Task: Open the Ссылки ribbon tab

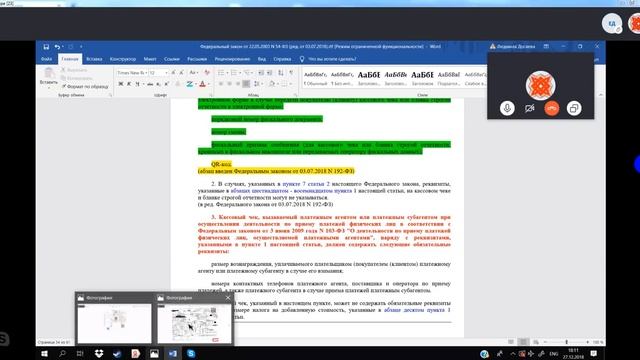Action: [x=172, y=59]
